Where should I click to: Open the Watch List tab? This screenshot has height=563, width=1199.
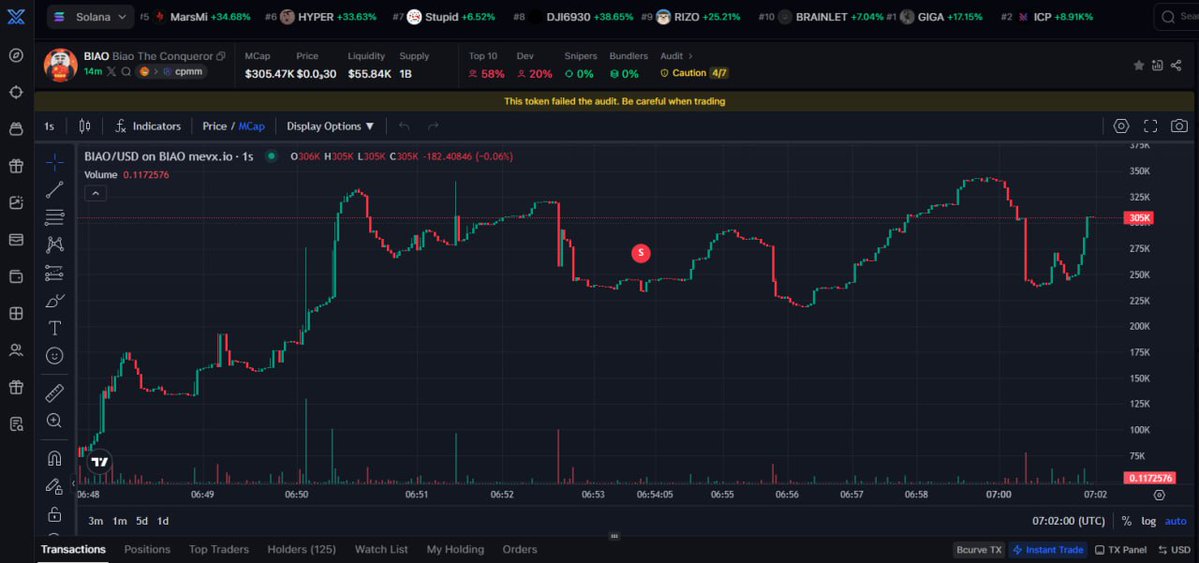click(x=381, y=549)
